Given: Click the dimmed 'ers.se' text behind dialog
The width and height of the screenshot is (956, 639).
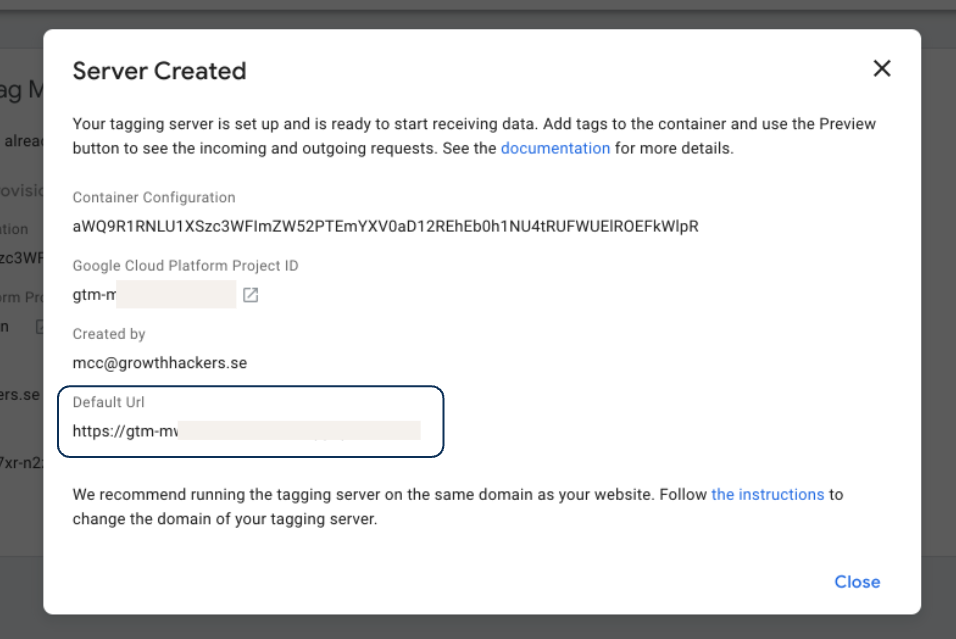Looking at the screenshot, I should [x=20, y=394].
